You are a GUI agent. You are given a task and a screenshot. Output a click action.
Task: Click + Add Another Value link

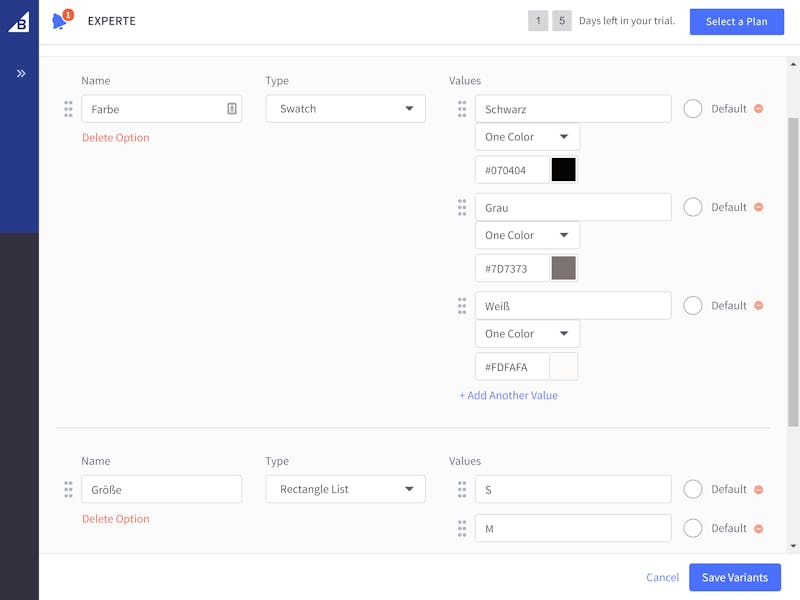pos(509,395)
